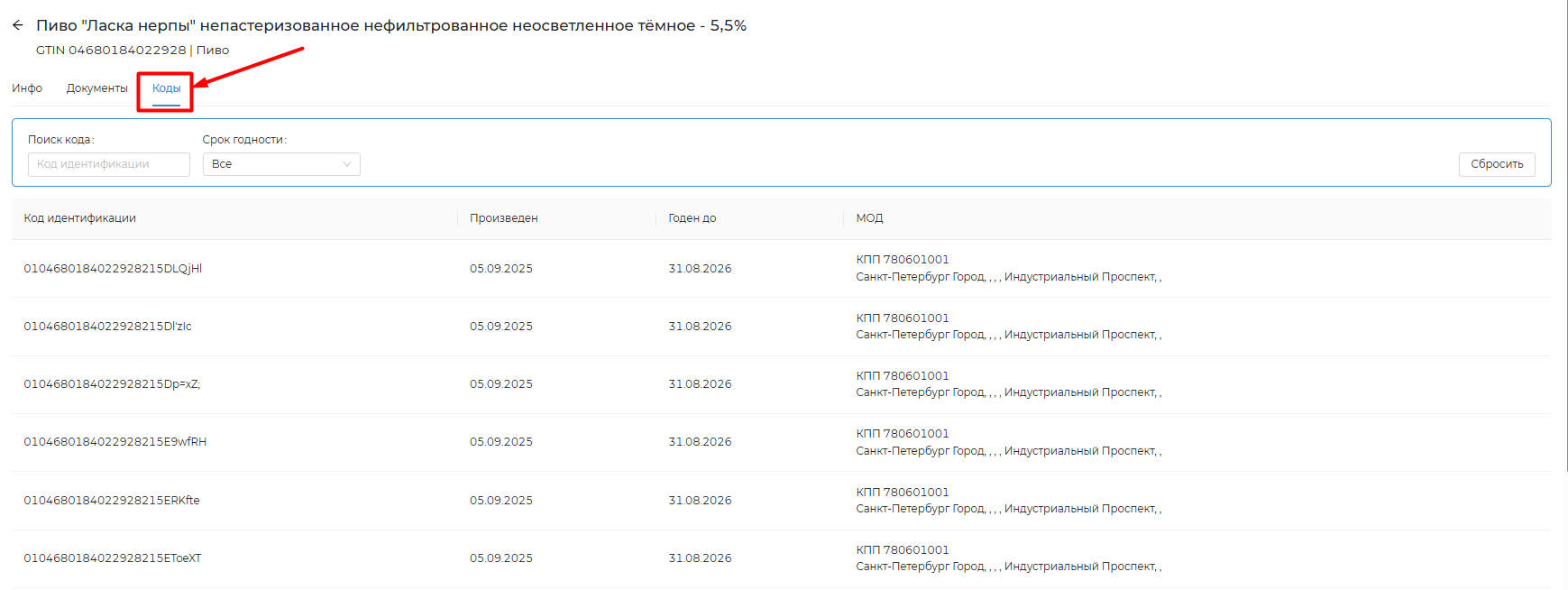Click the page title about Ласка нерпы beer
This screenshot has height=590, width=1568.
[x=391, y=25]
